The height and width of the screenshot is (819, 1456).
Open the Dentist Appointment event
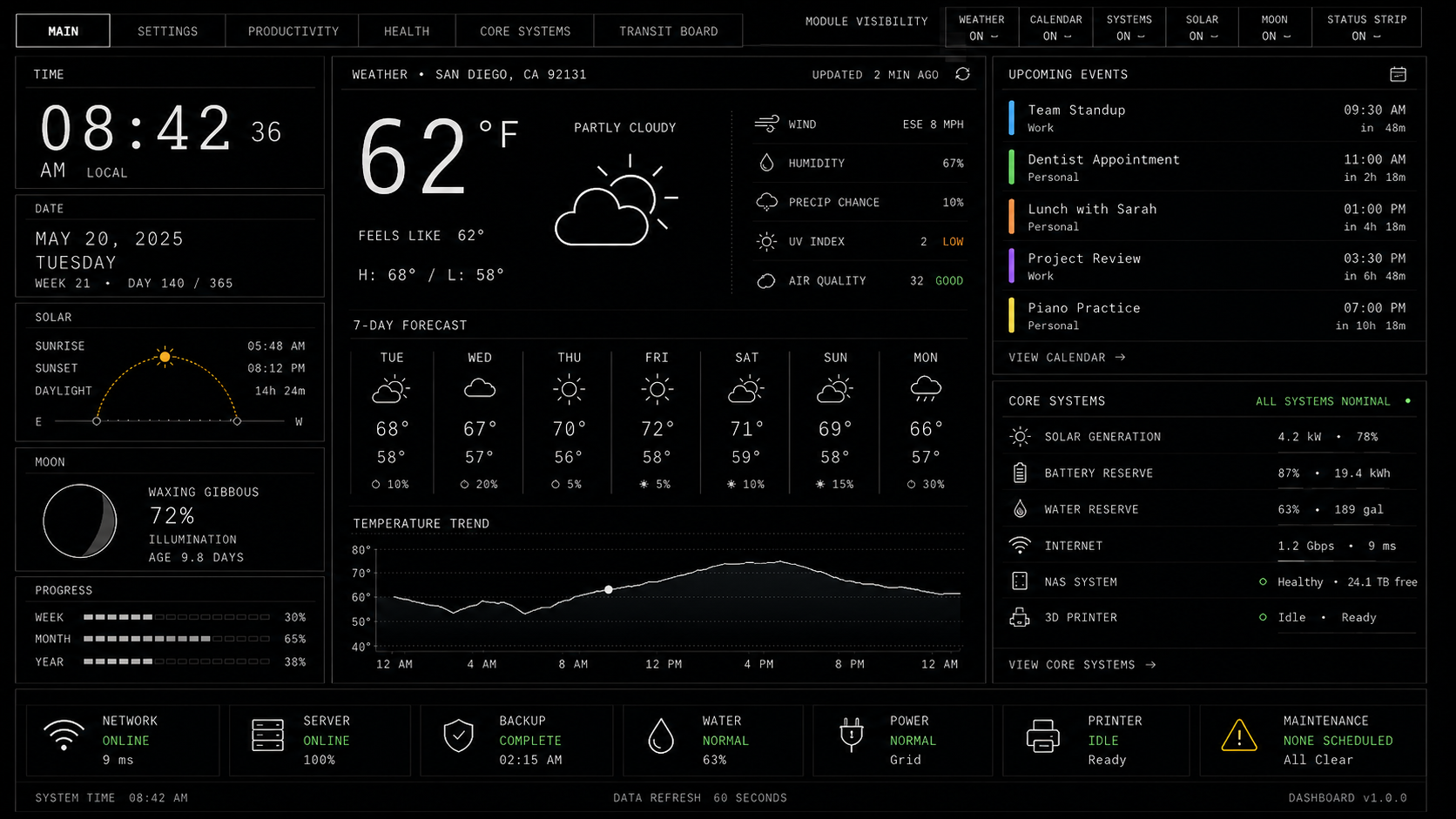tap(1208, 167)
